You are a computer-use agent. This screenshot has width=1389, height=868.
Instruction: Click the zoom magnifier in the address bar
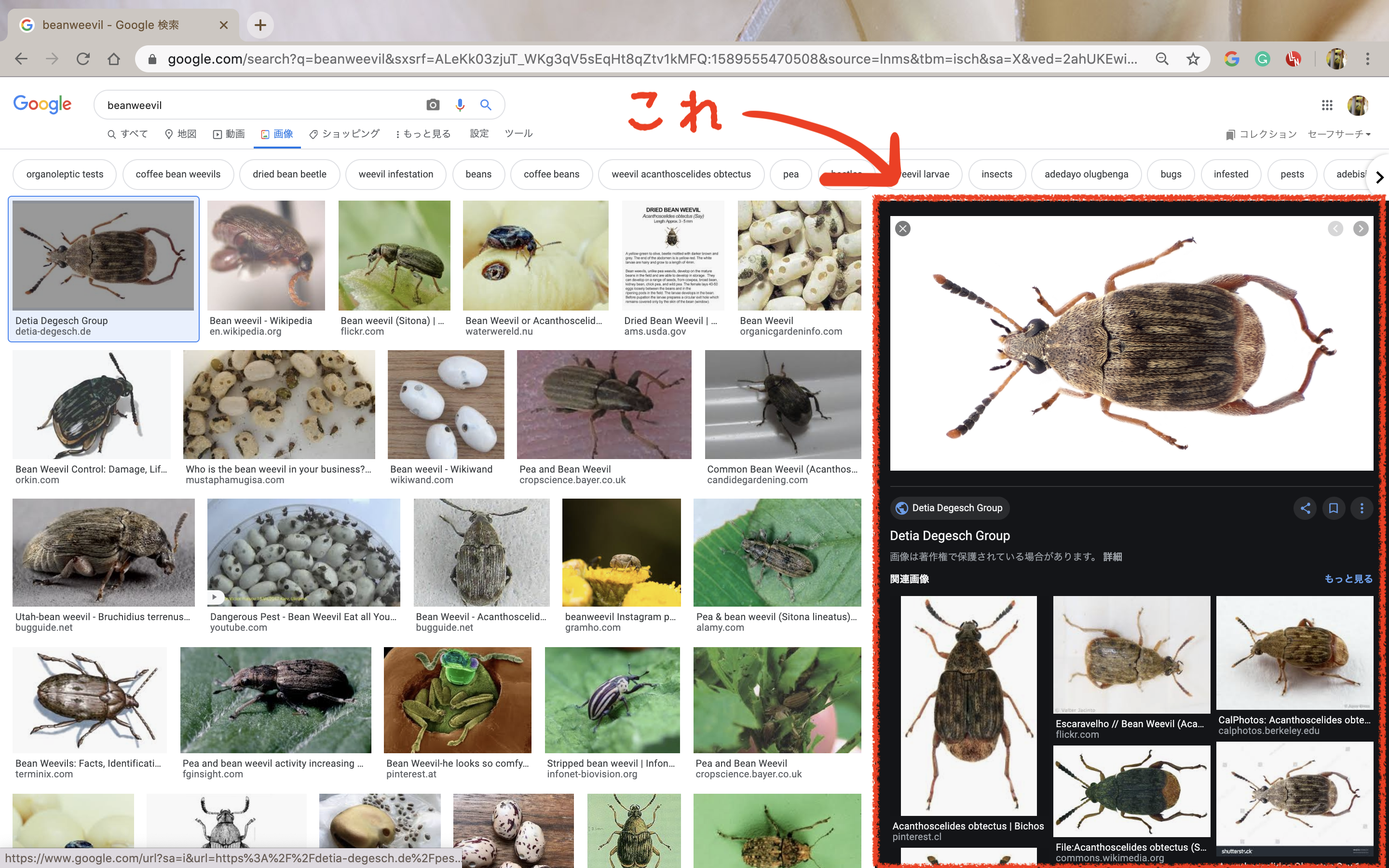(1162, 58)
